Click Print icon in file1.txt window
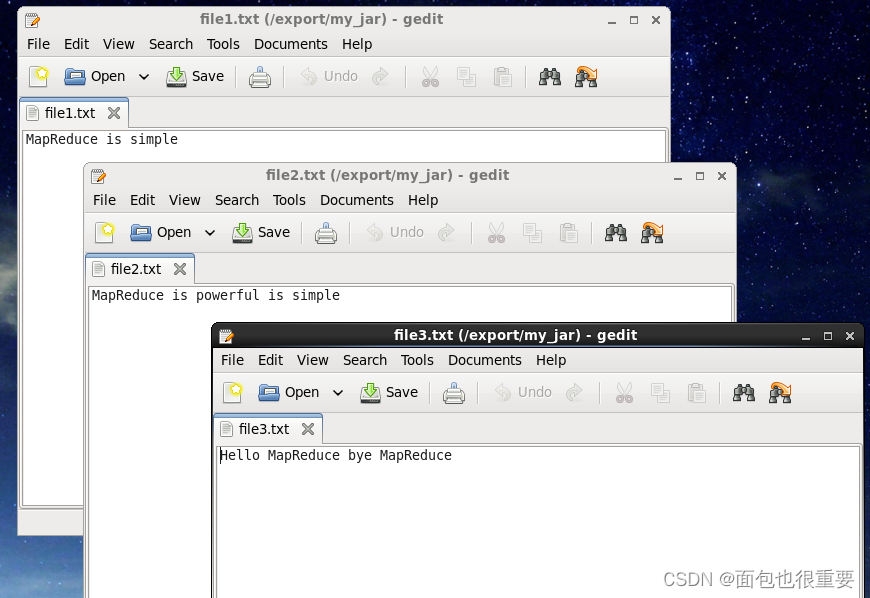870x598 pixels. pyautogui.click(x=260, y=77)
